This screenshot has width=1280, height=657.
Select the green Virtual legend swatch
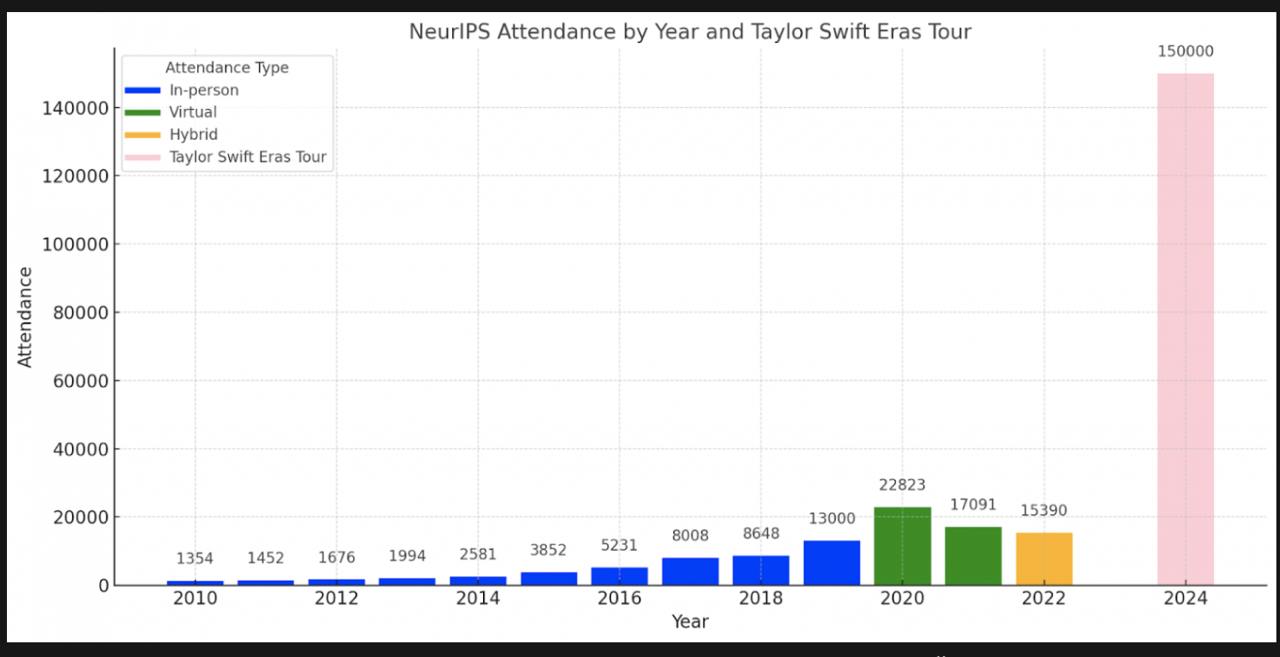click(x=142, y=112)
